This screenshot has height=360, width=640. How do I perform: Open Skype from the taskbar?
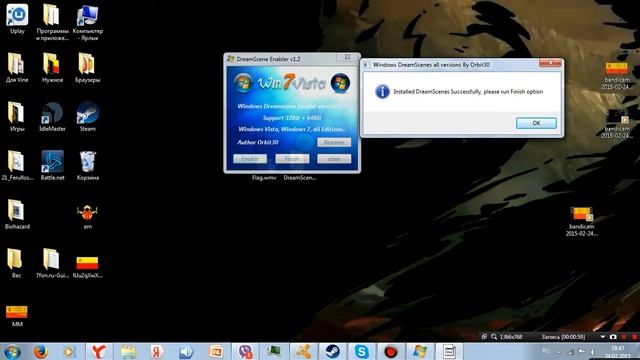click(362, 352)
